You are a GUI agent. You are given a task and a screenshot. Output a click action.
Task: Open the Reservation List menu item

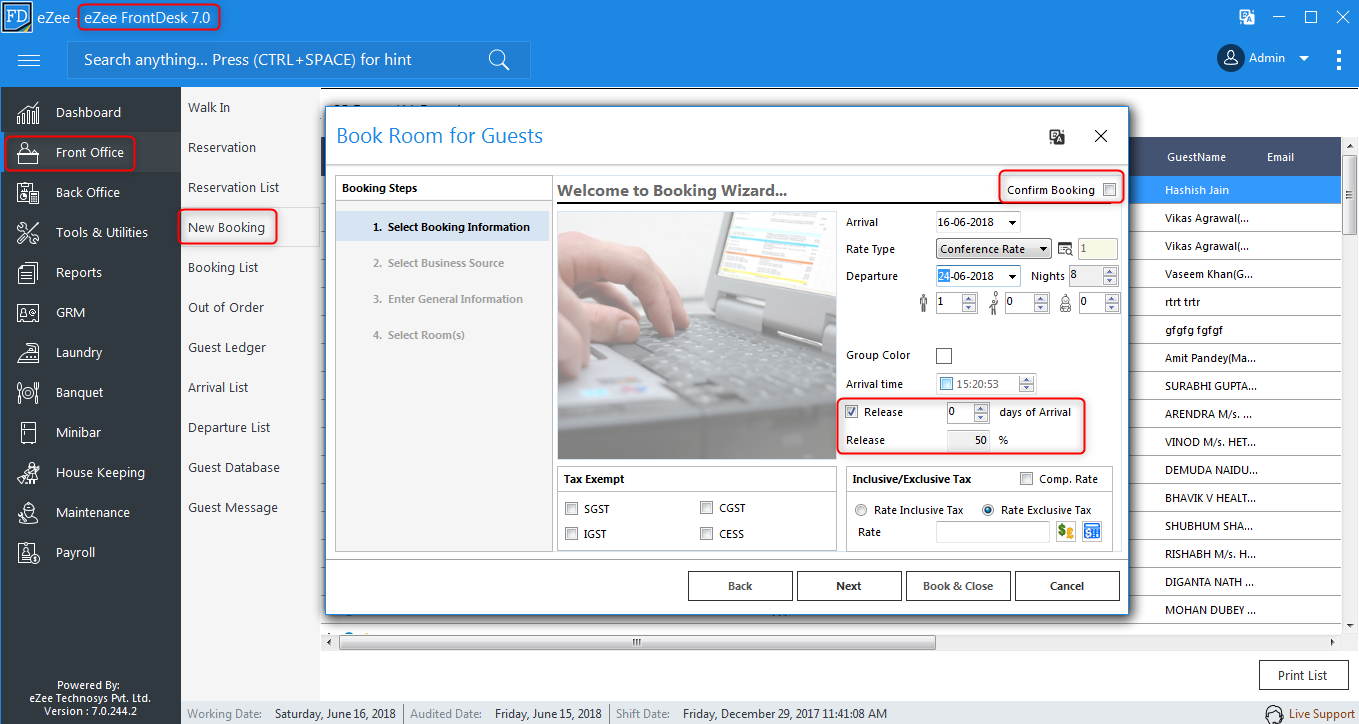234,188
